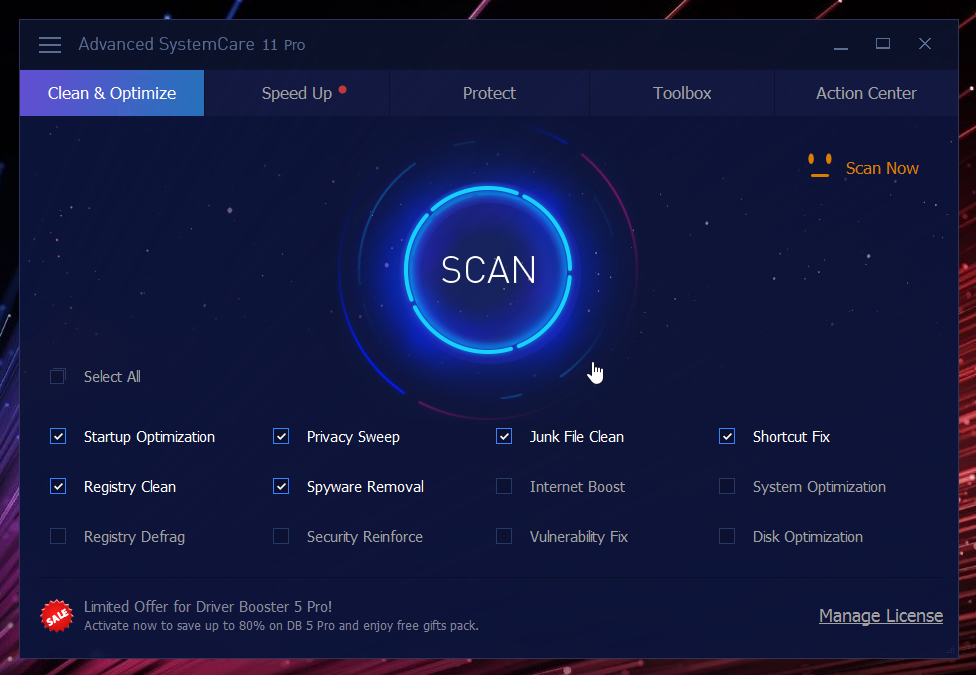Click the Scan Now text
The height and width of the screenshot is (675, 976).
882,168
